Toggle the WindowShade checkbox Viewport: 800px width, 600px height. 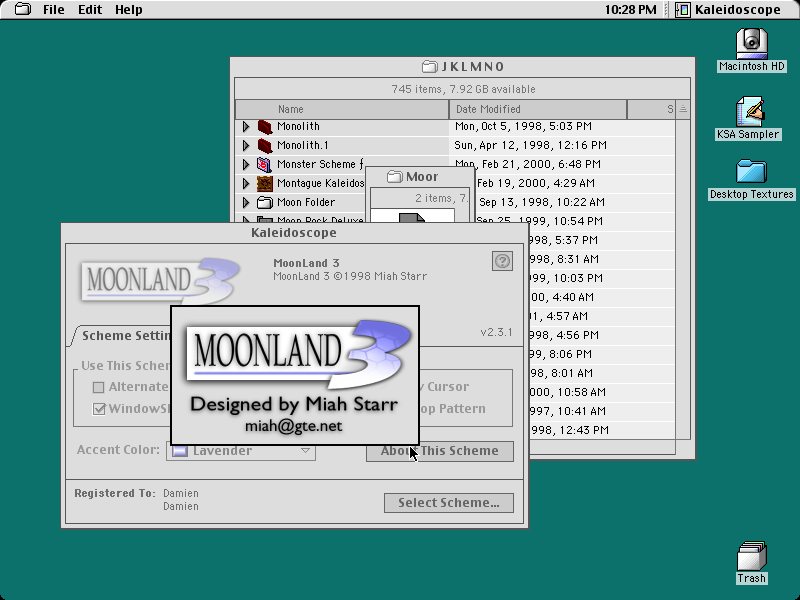click(x=98, y=409)
